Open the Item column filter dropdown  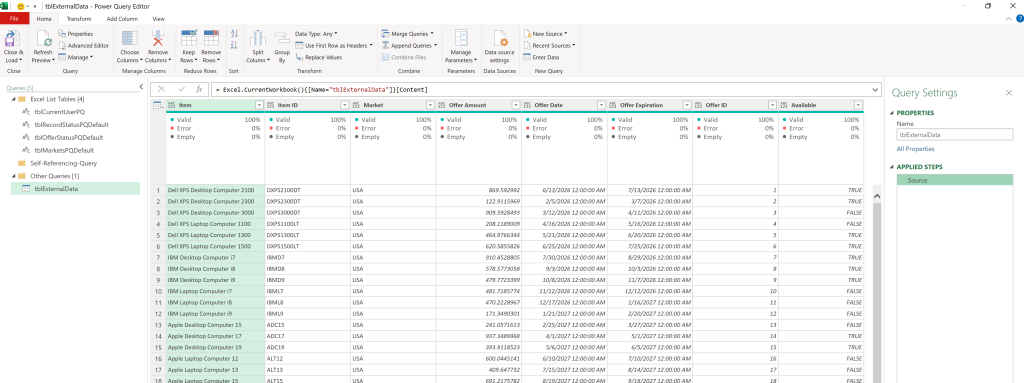pos(259,105)
